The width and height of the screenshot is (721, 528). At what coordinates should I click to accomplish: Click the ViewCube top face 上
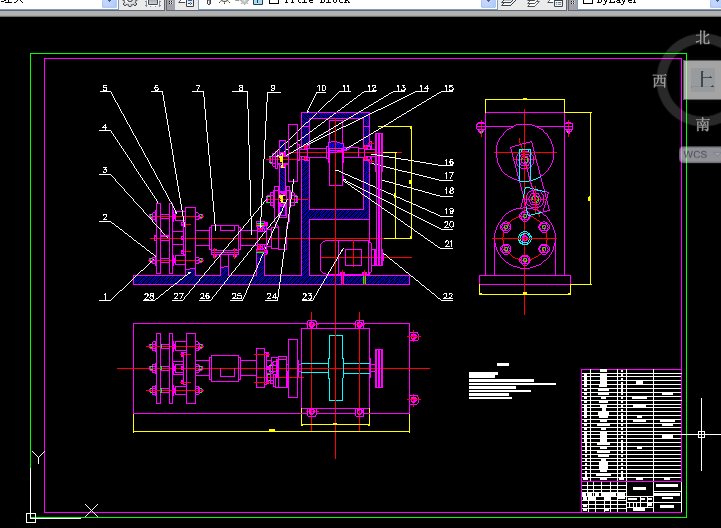[x=702, y=82]
